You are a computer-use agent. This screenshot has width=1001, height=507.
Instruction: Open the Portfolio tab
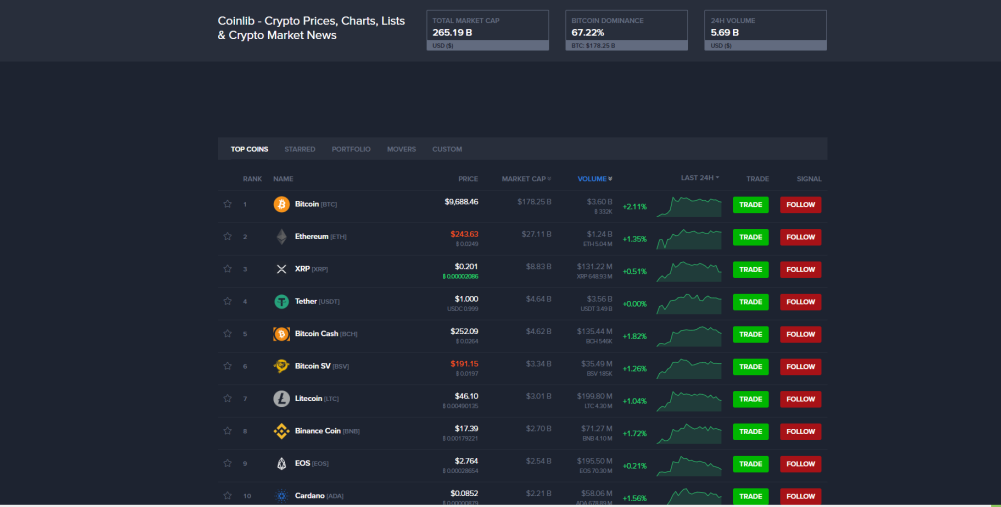click(x=351, y=149)
